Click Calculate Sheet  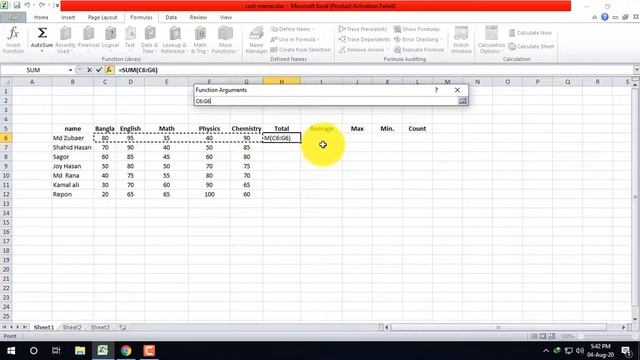click(x=531, y=46)
